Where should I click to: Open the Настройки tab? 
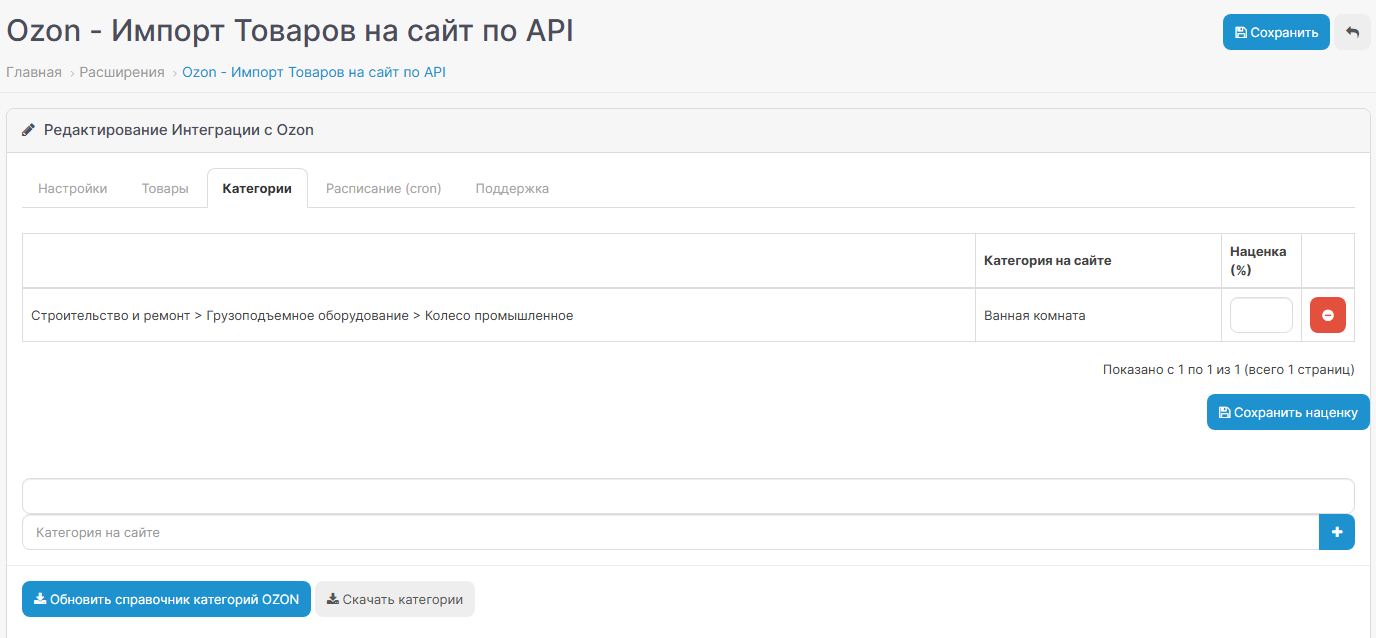coord(72,188)
